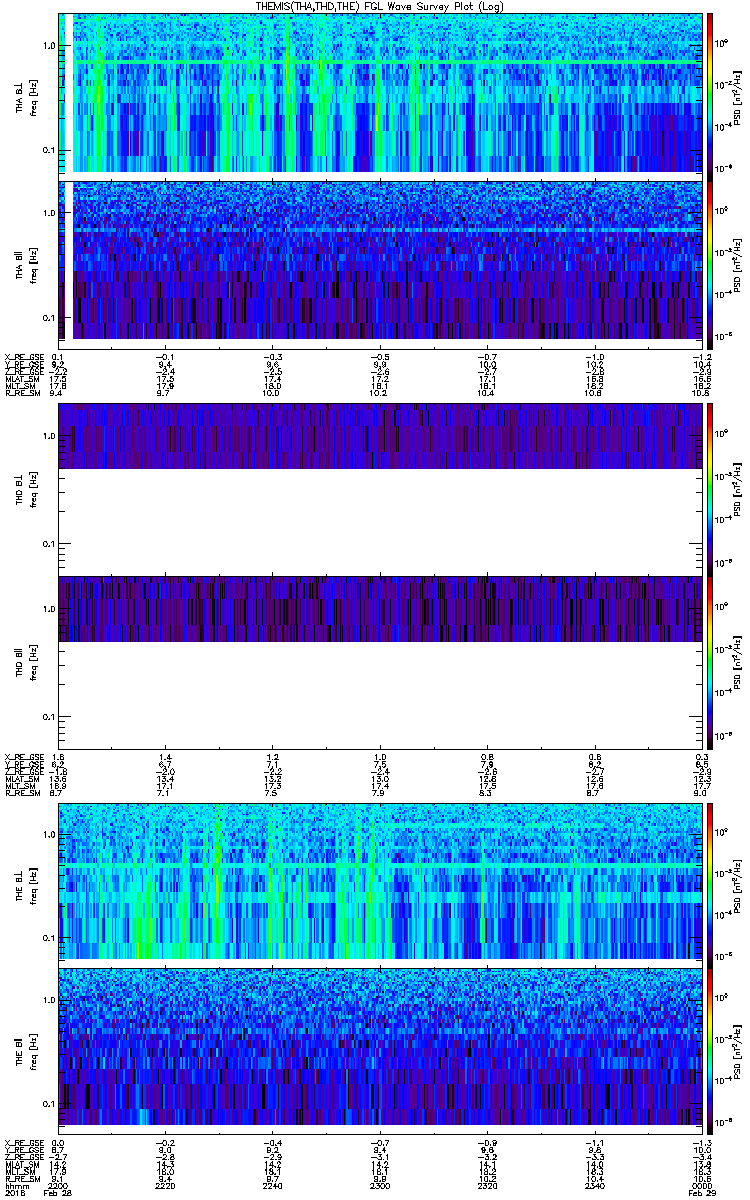Click the X_RE_GSE row label under the THE panels

pyautogui.click(x=23, y=1142)
